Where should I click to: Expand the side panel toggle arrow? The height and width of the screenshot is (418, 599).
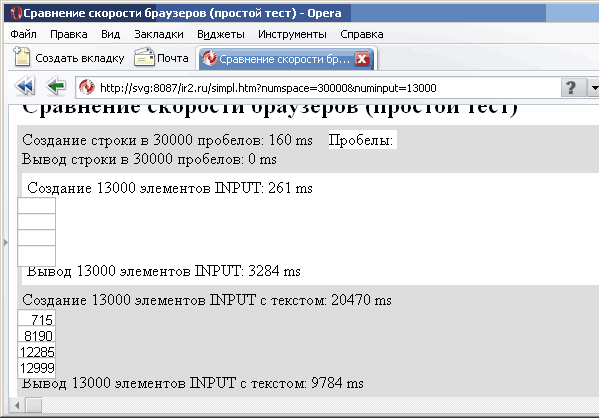[5, 242]
